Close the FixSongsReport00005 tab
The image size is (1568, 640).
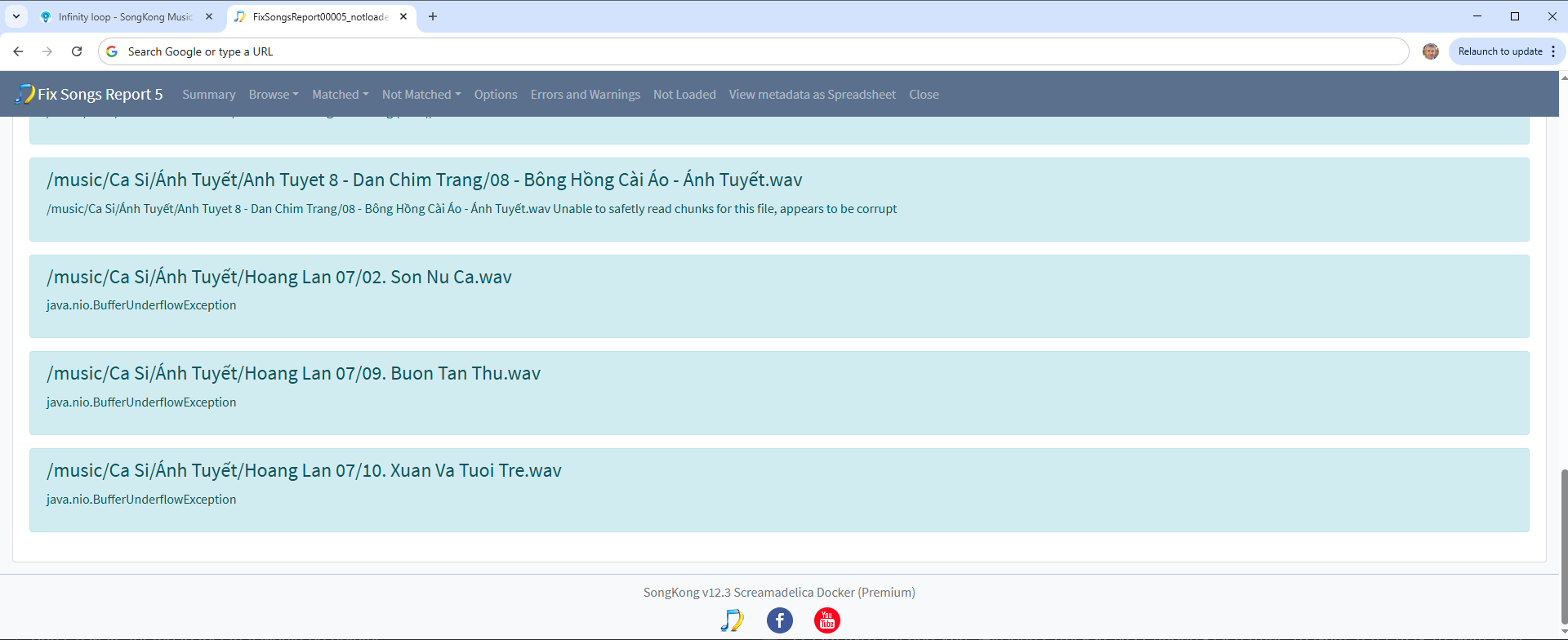coord(403,16)
